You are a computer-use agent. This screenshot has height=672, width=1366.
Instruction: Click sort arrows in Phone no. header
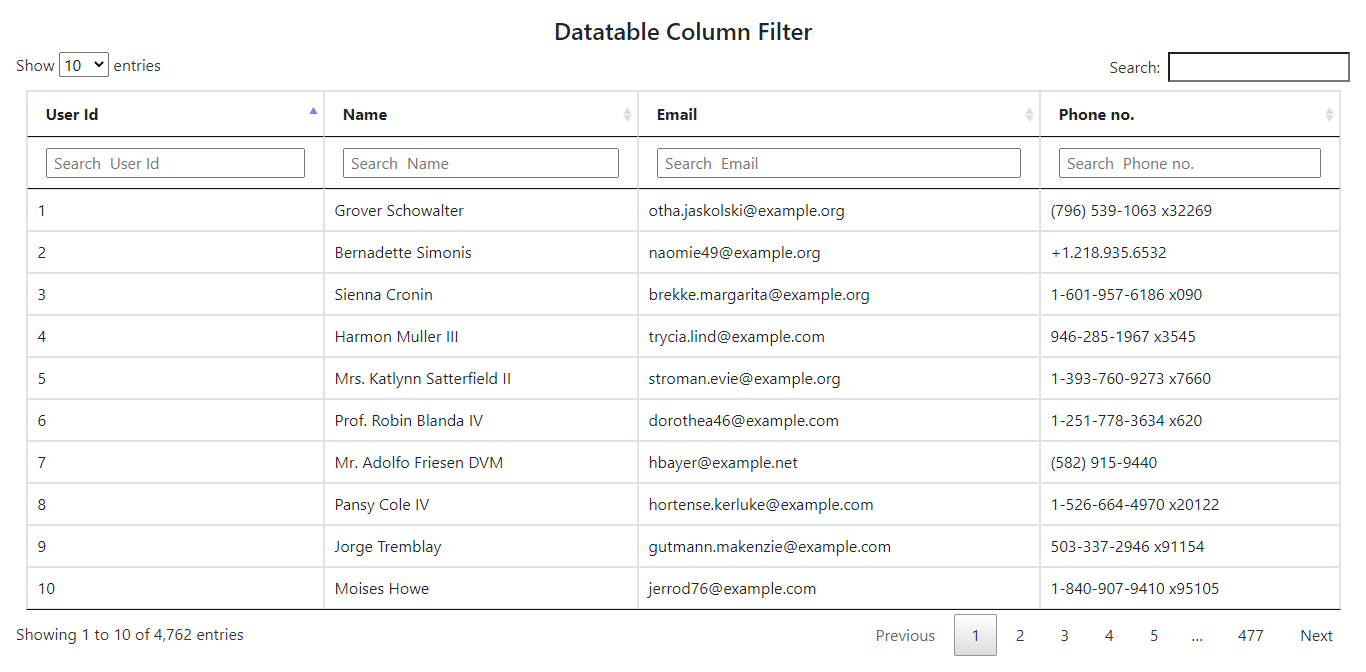[x=1329, y=115]
